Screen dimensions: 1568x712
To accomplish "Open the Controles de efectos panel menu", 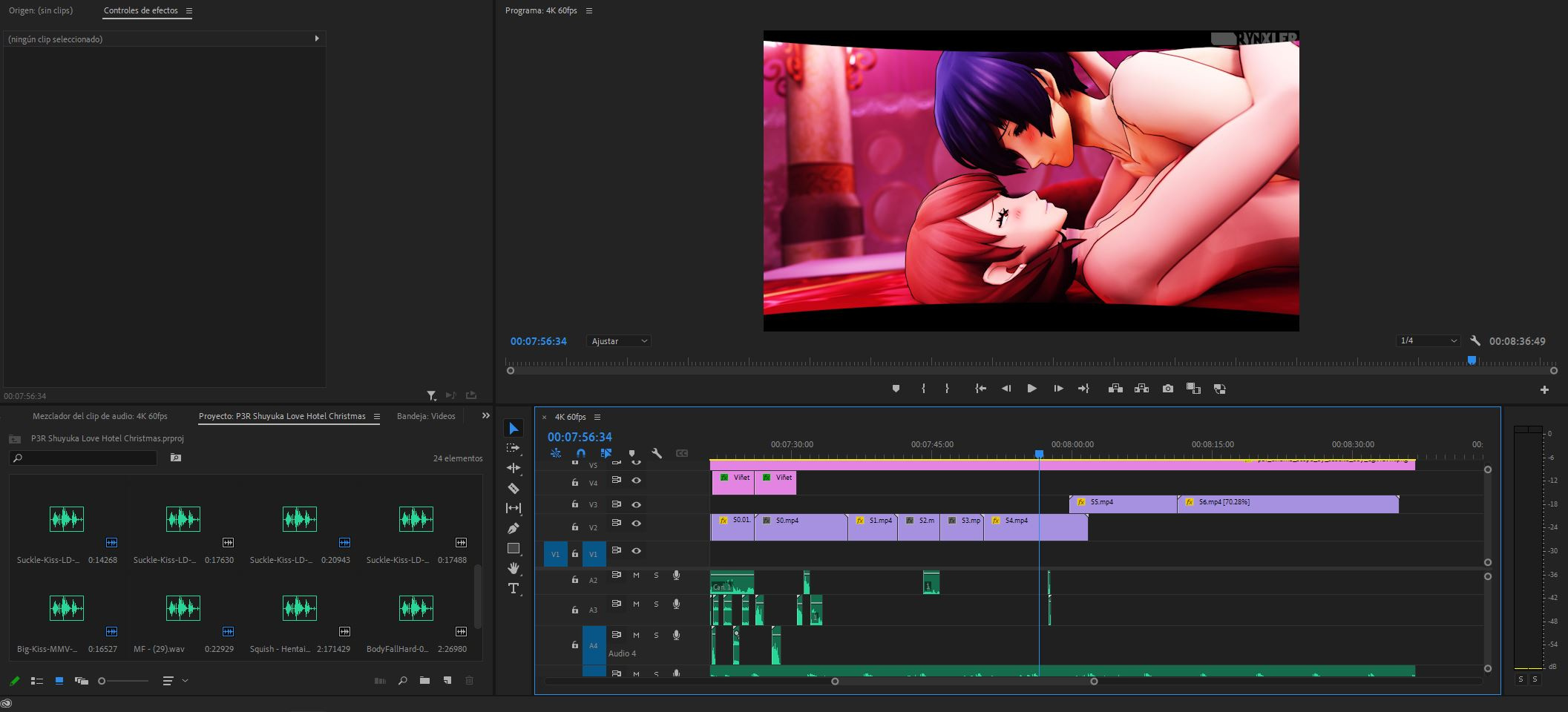I will pyautogui.click(x=189, y=11).
